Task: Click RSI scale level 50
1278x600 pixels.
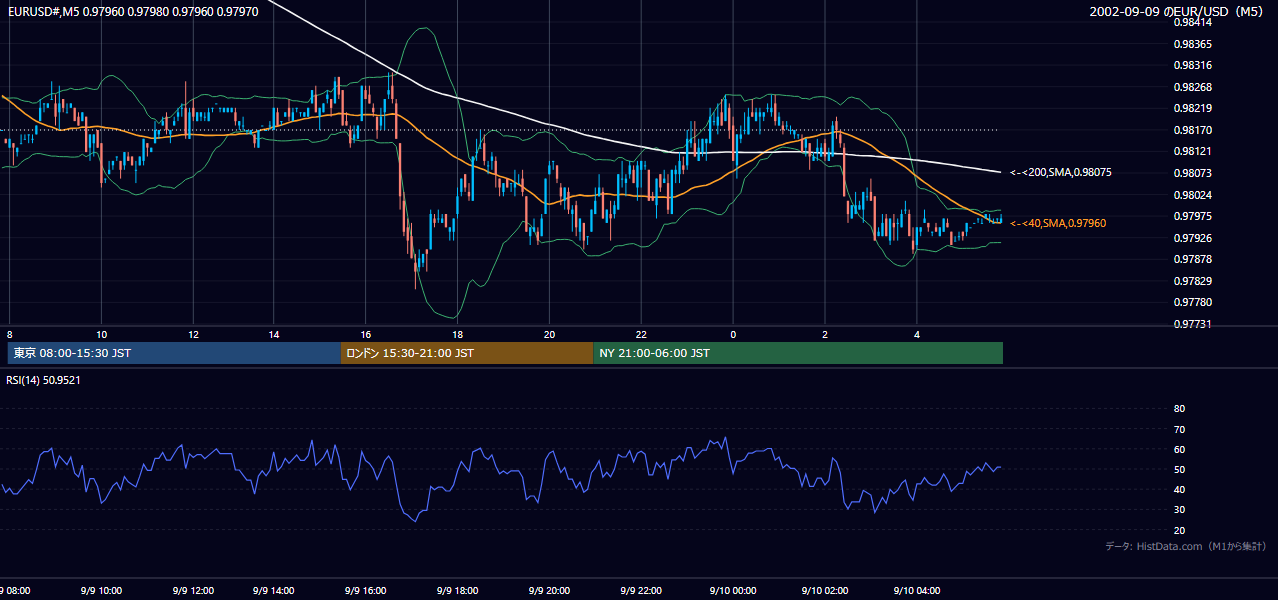Action: click(1179, 469)
